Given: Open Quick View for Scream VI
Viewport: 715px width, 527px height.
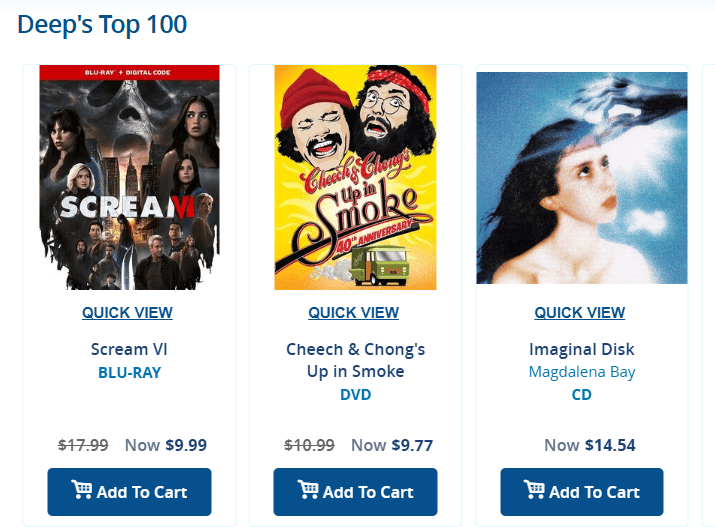Looking at the screenshot, I should click(x=127, y=313).
